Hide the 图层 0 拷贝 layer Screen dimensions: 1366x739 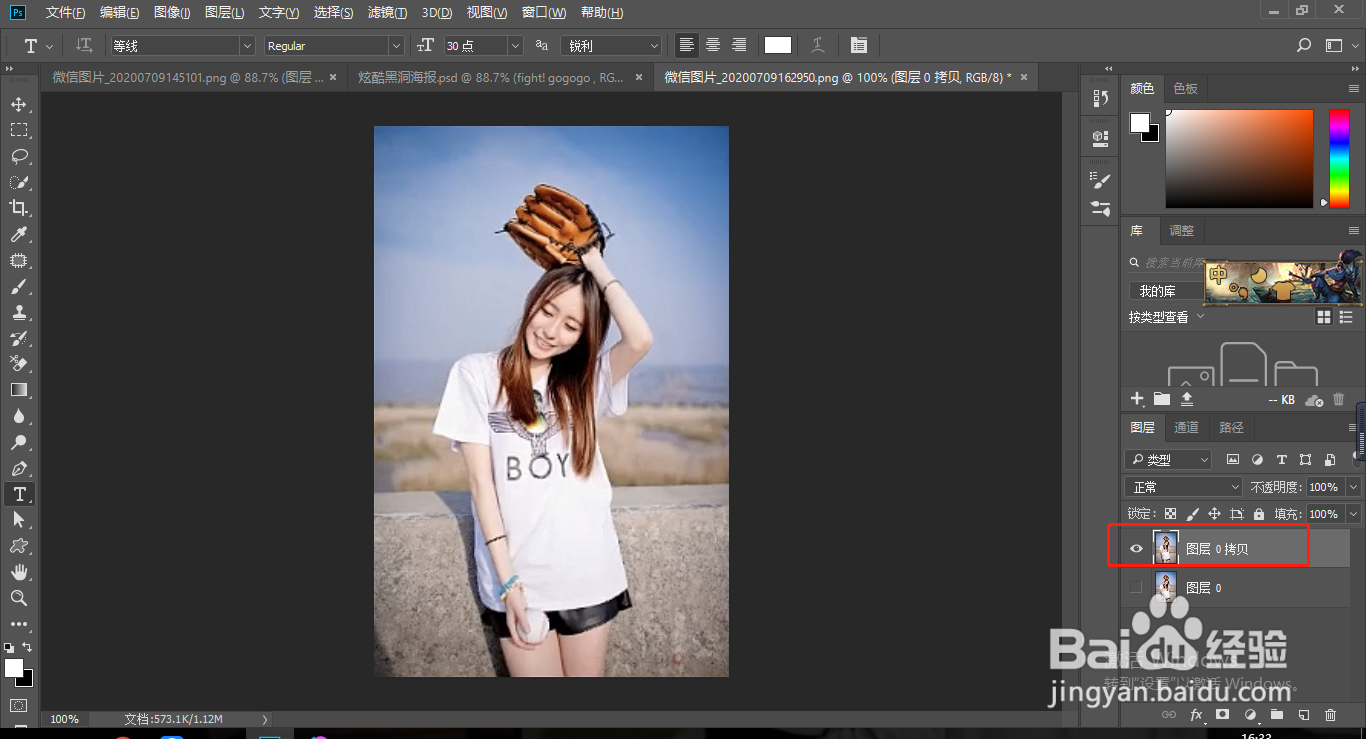(1136, 549)
